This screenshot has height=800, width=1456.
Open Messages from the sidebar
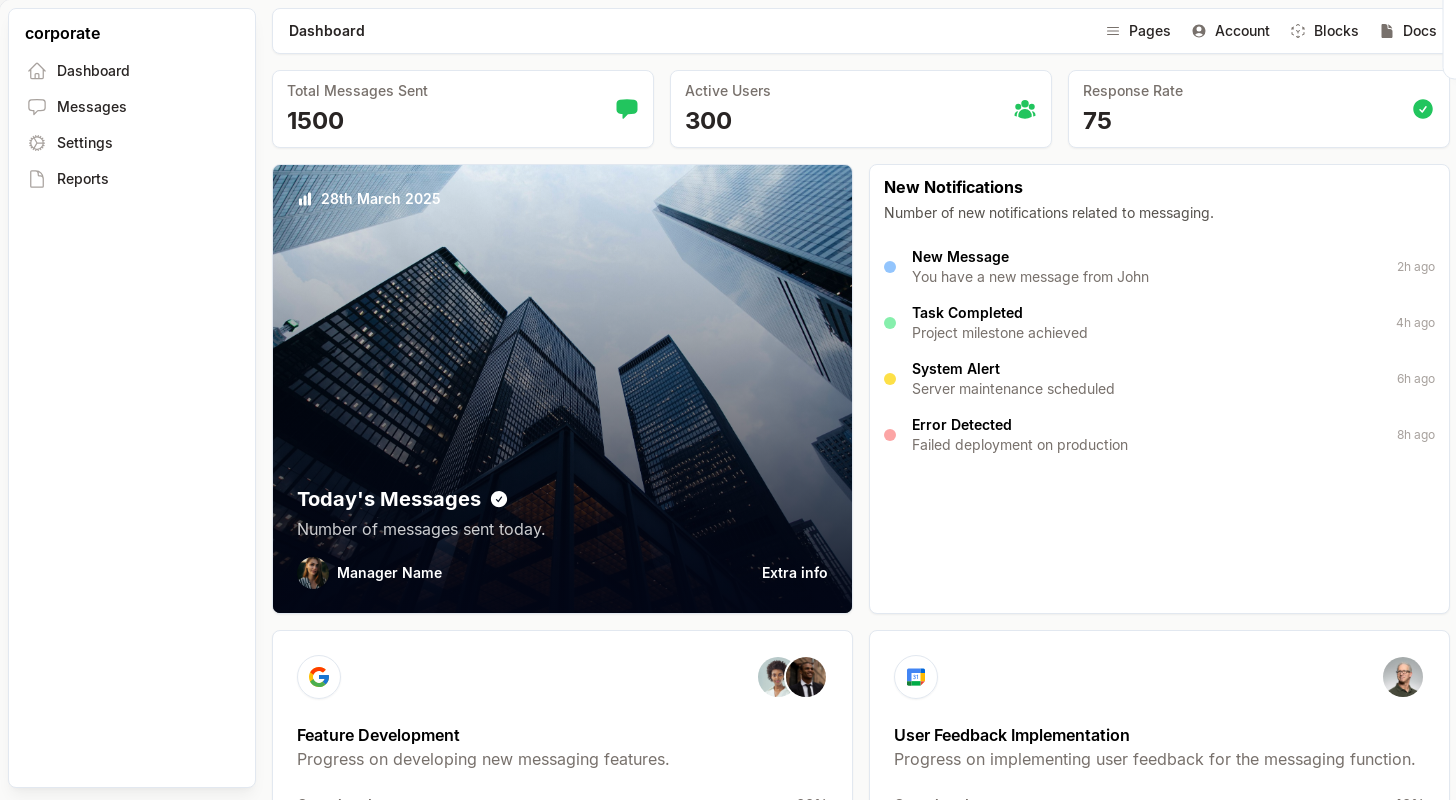(x=91, y=107)
